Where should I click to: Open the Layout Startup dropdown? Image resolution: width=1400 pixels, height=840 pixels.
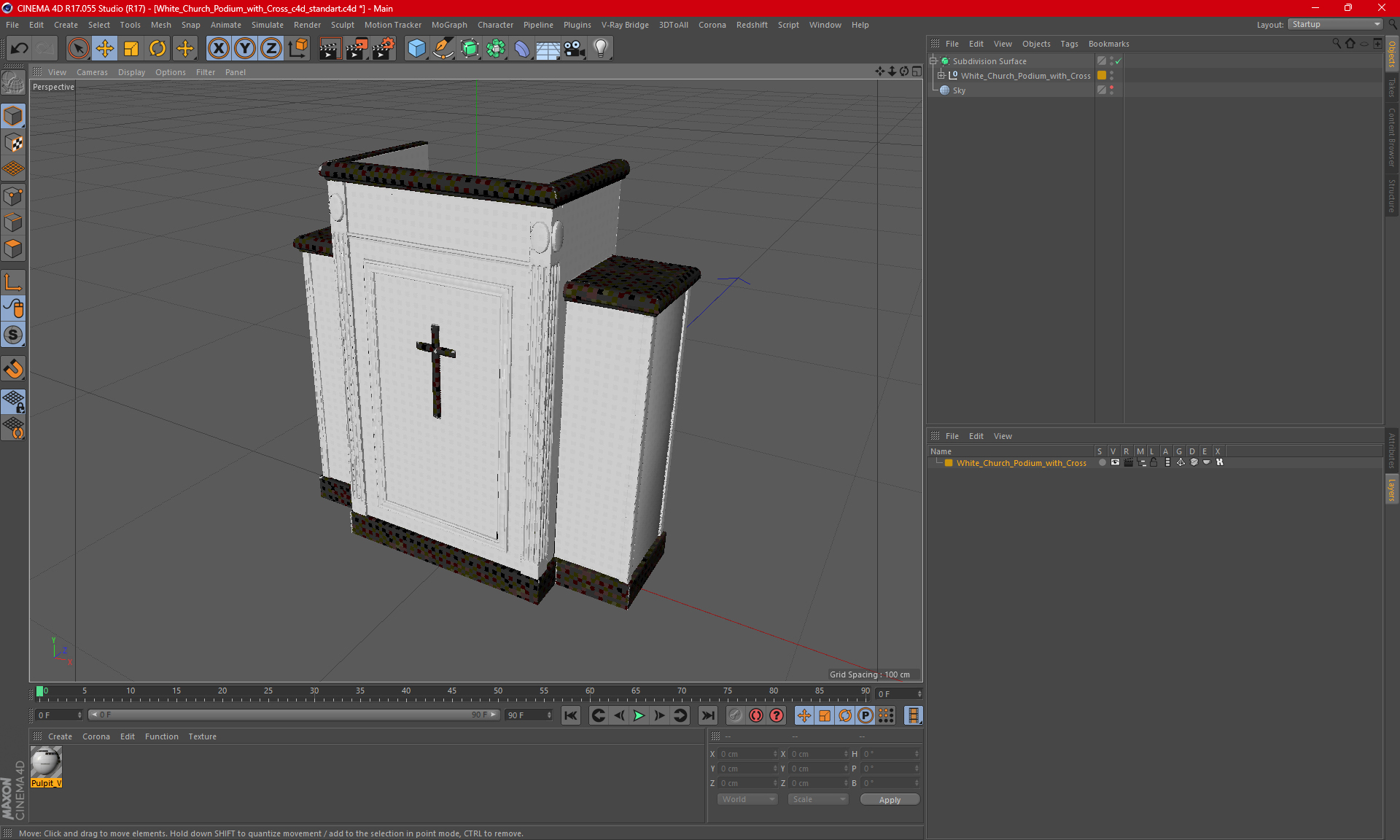1335,24
